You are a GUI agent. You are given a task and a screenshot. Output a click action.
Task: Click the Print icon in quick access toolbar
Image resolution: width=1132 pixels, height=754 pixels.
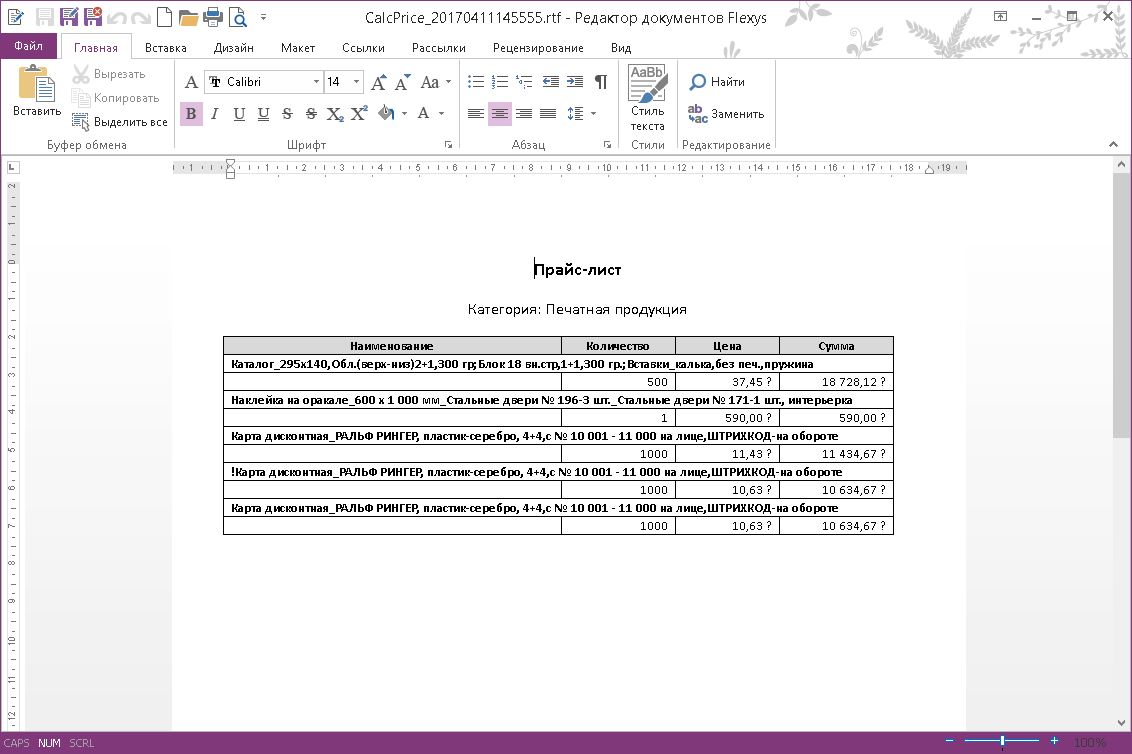[212, 17]
